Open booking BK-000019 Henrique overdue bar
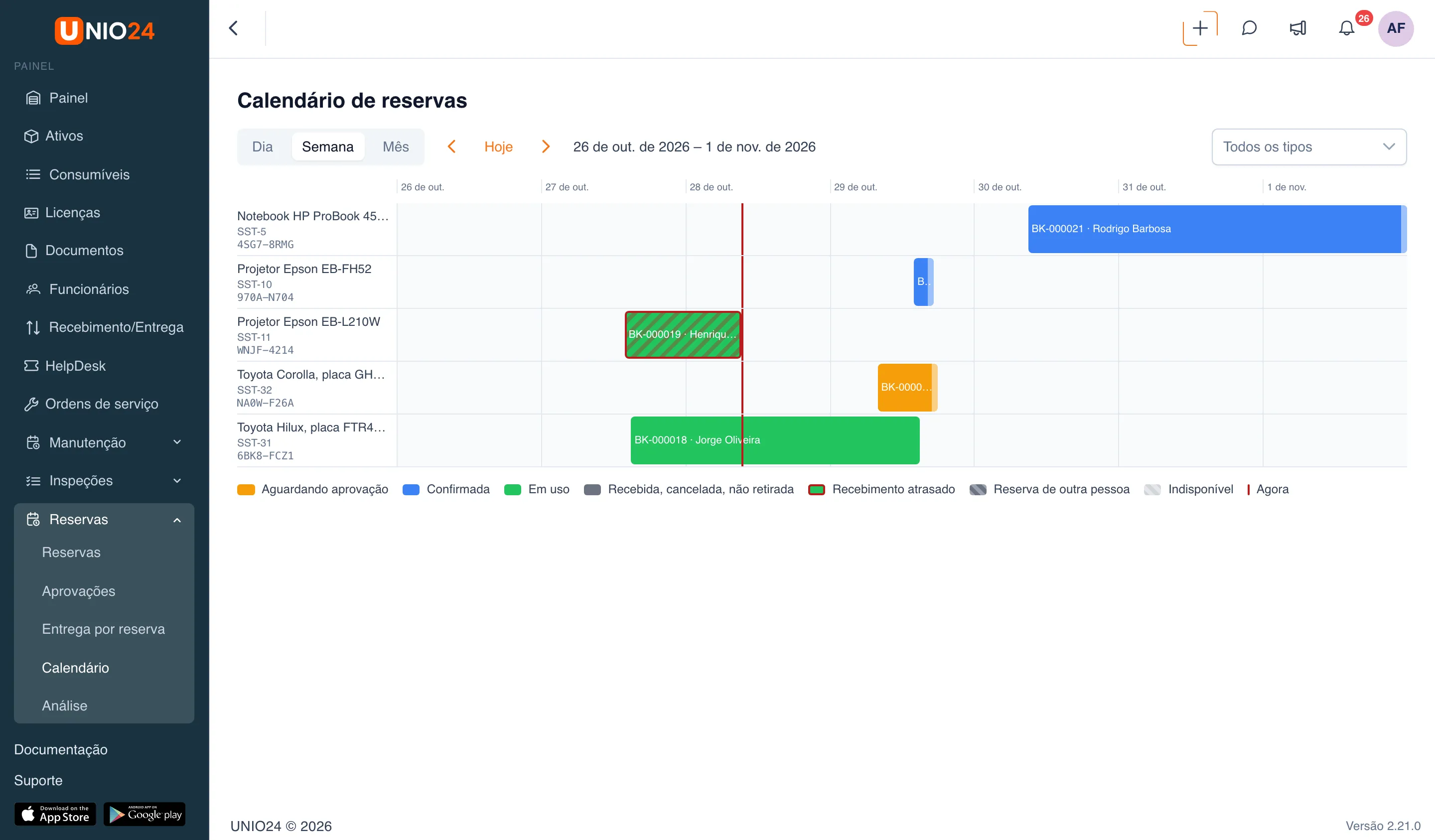 click(683, 335)
